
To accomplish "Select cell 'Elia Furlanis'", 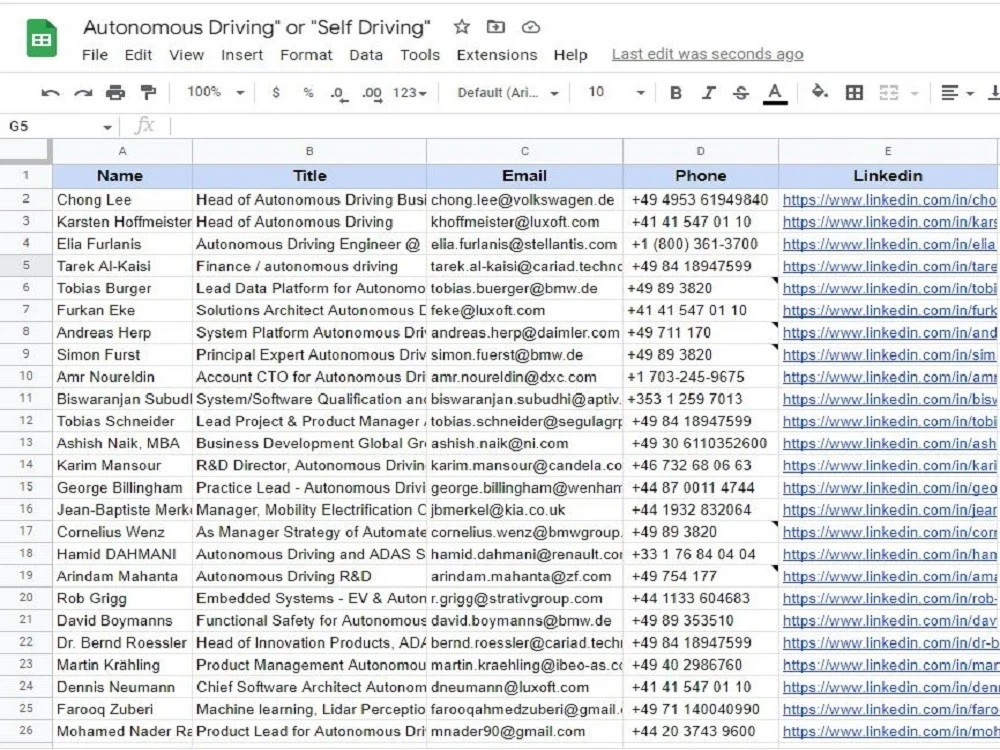I will point(122,244).
